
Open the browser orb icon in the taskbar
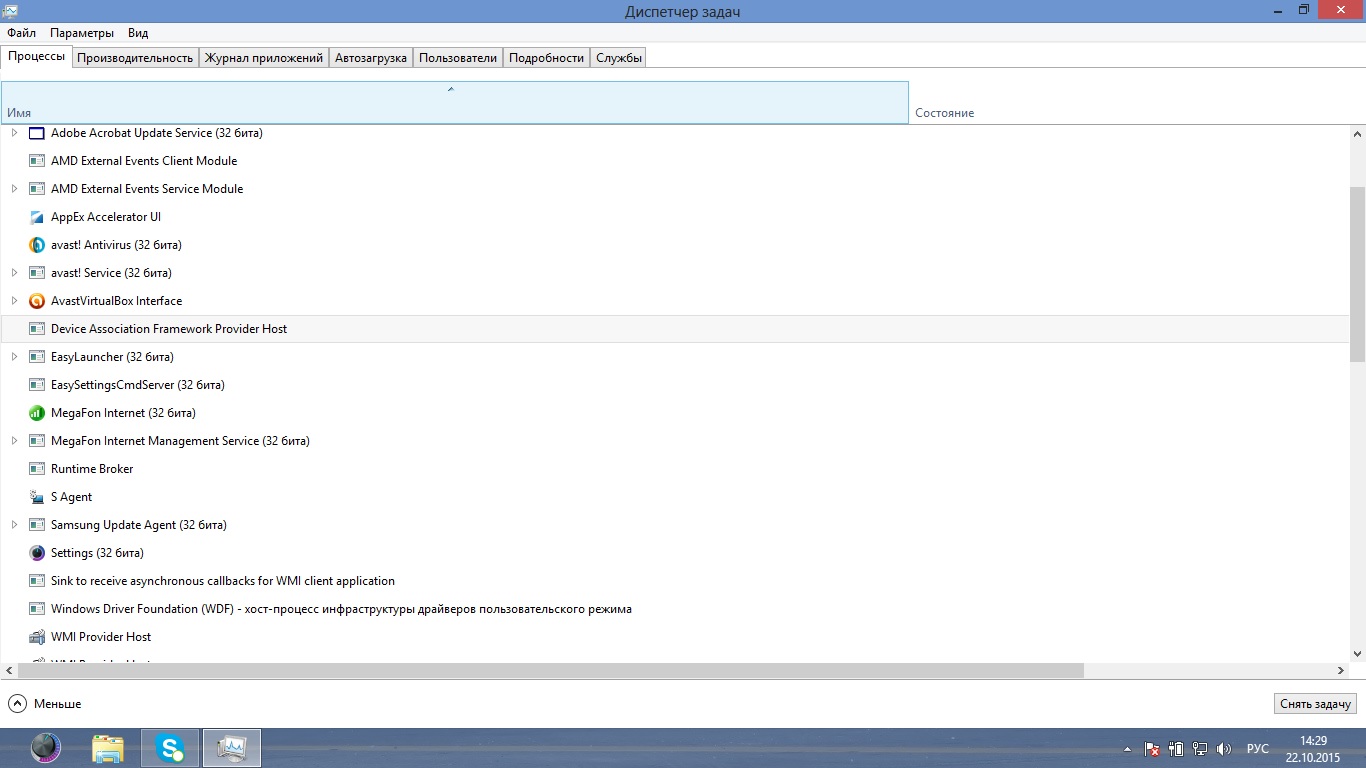point(46,748)
